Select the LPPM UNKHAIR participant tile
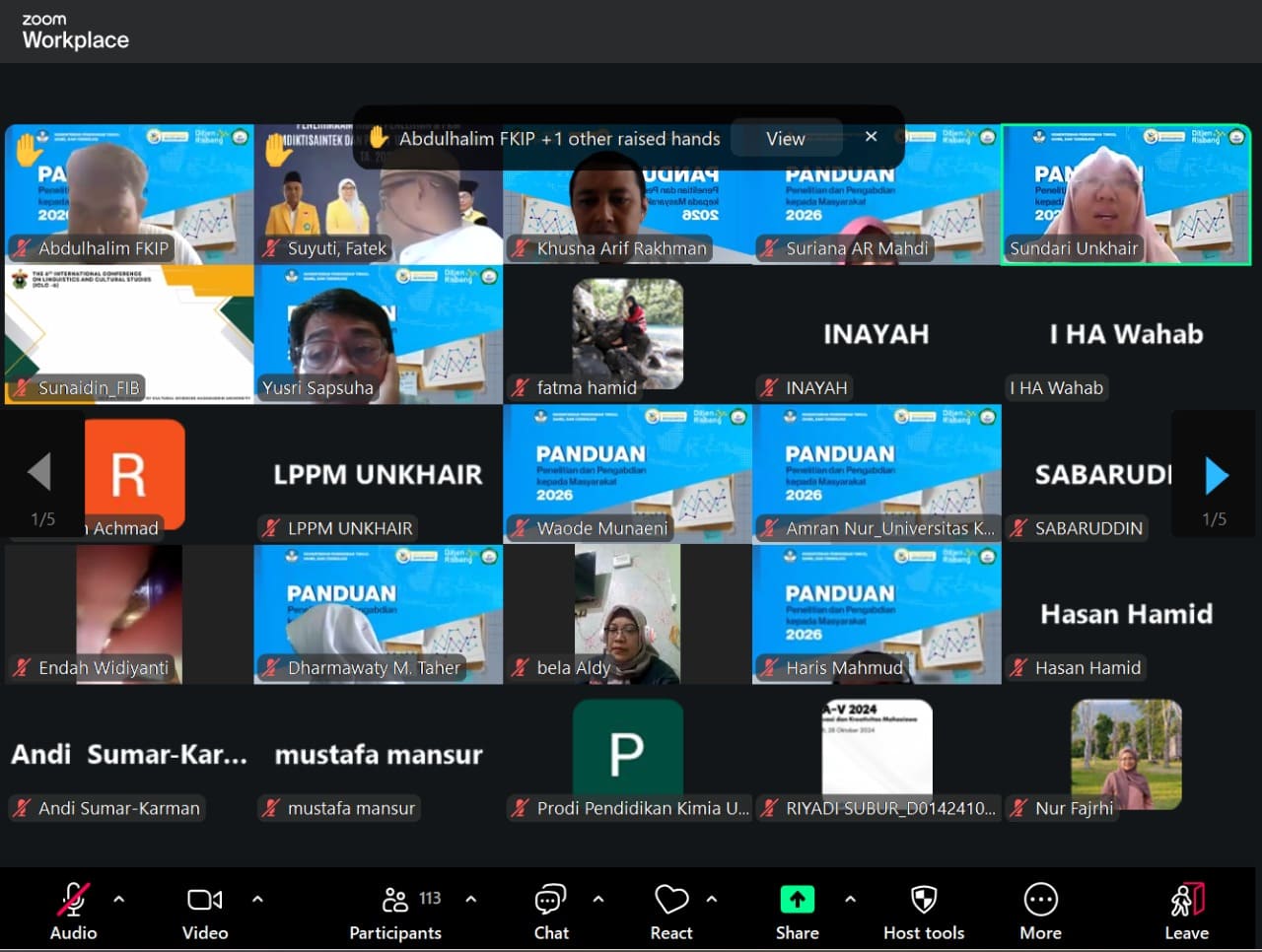The height and width of the screenshot is (952, 1262). 379,474
